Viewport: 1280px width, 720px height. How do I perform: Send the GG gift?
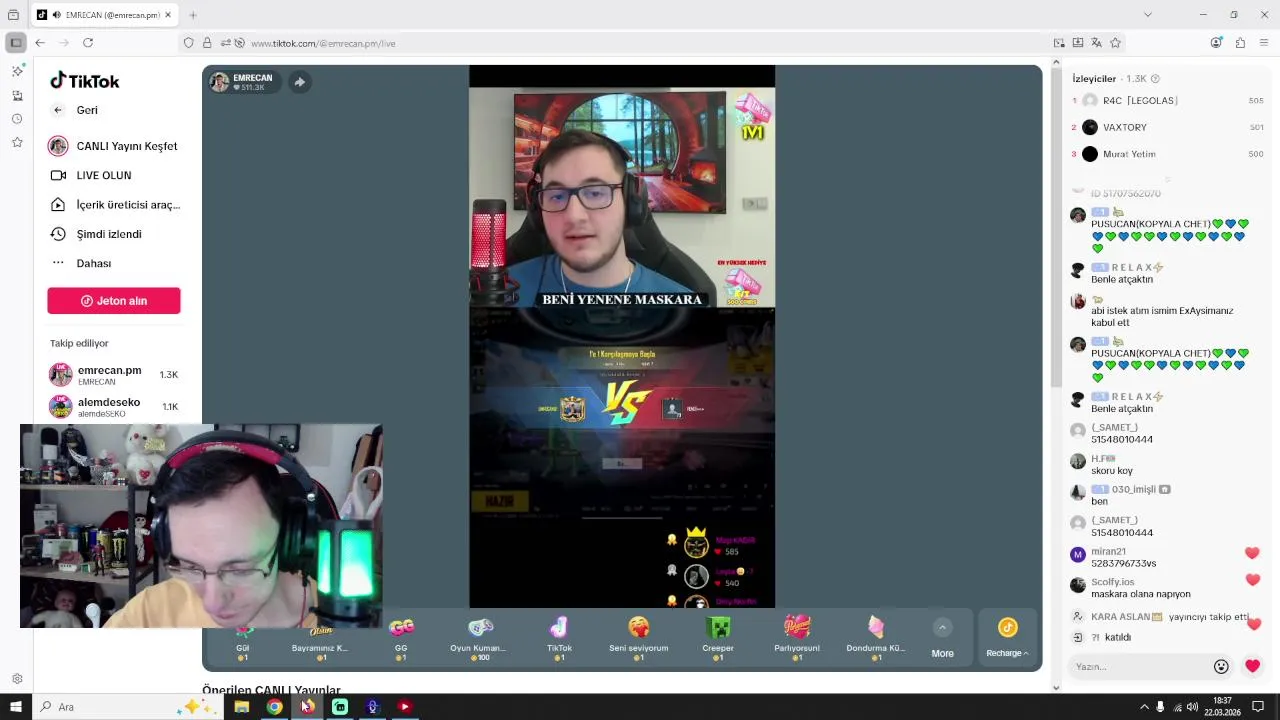pyautogui.click(x=401, y=640)
